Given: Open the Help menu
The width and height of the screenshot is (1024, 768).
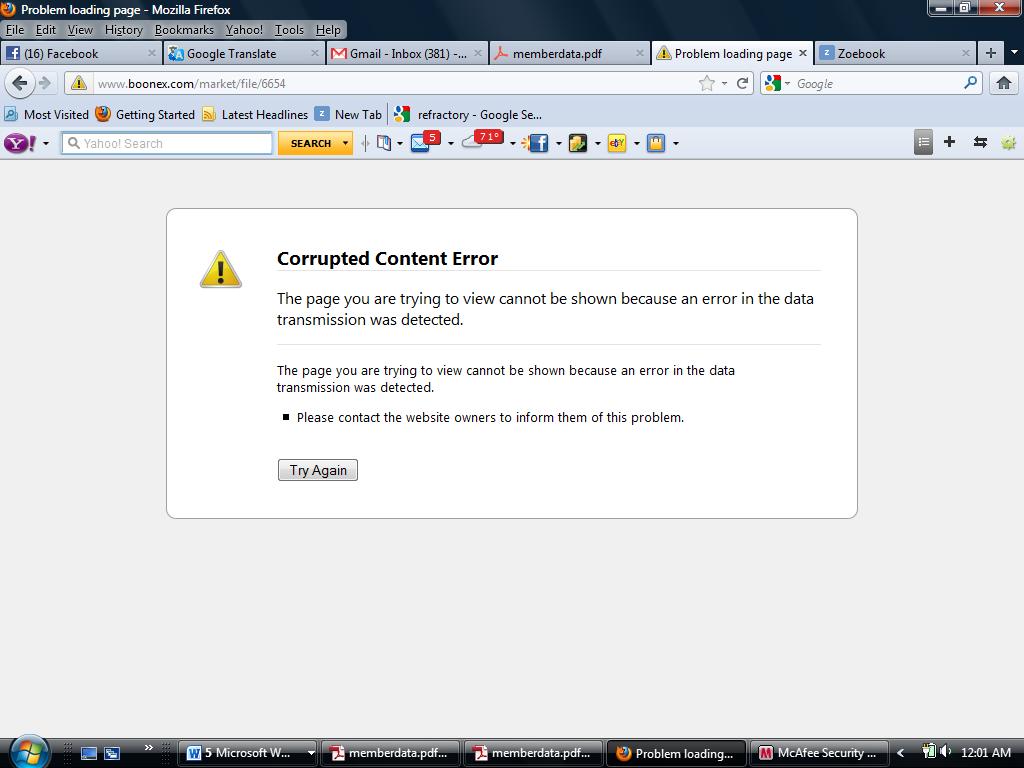Looking at the screenshot, I should point(328,30).
